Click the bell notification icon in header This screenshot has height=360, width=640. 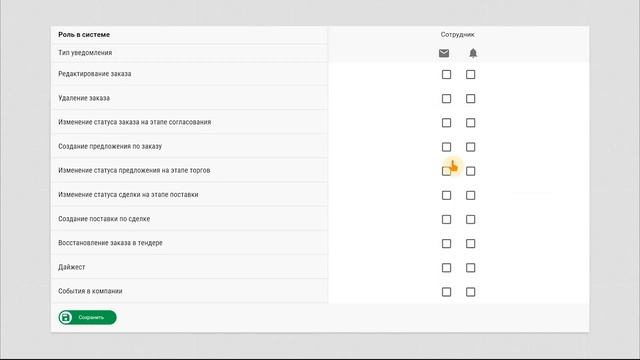click(473, 53)
